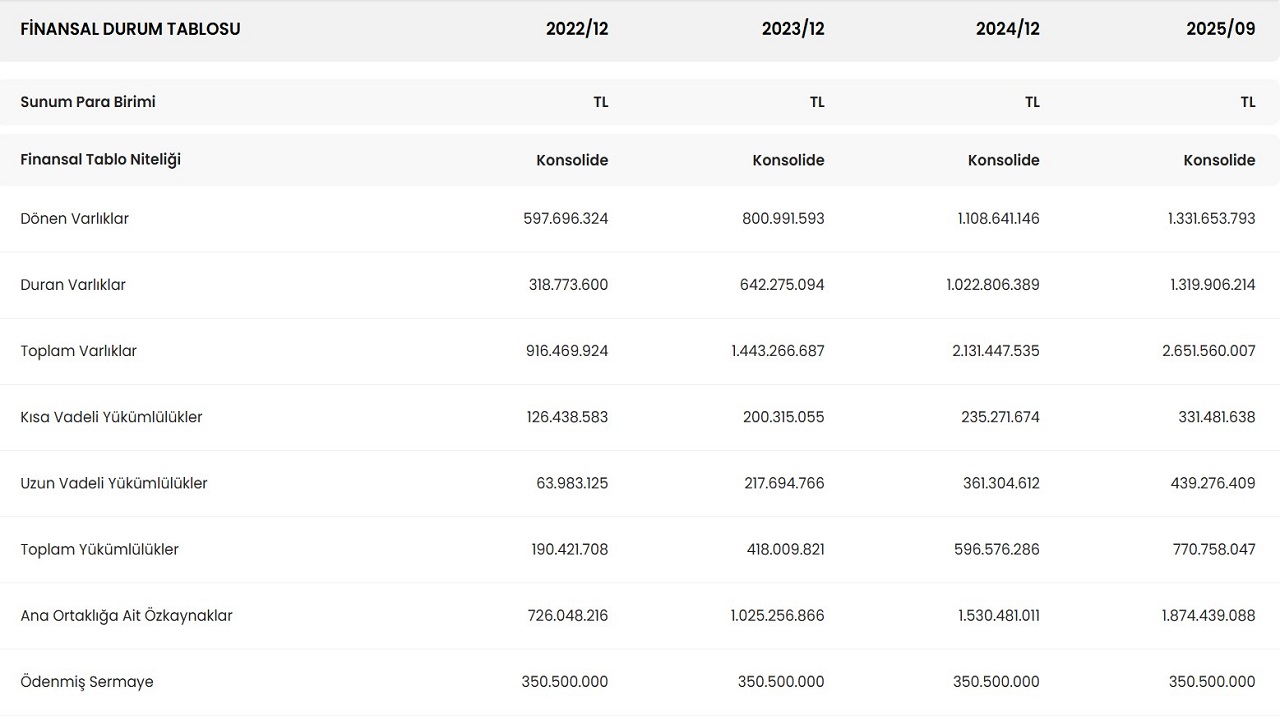Screen dimensions: 1280x720
Task: Select the Dönen Varlıklar row label
Action: (x=74, y=219)
